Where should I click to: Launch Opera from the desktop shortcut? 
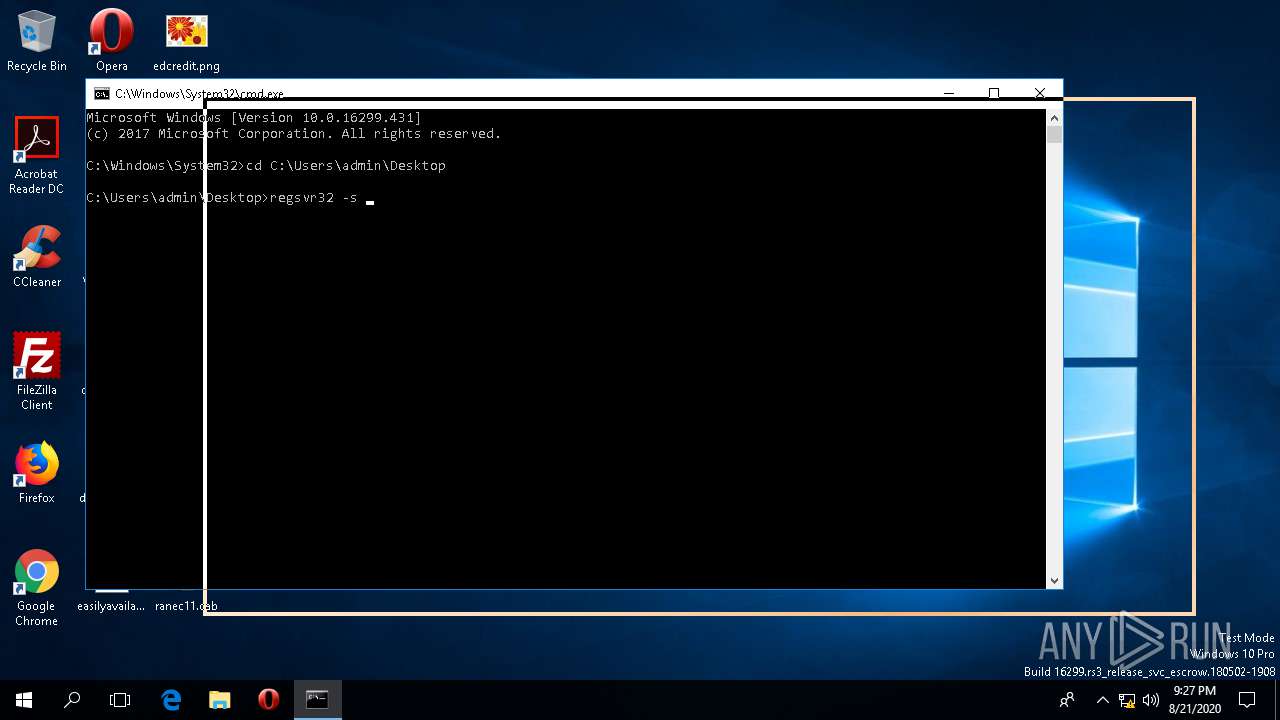click(x=112, y=42)
